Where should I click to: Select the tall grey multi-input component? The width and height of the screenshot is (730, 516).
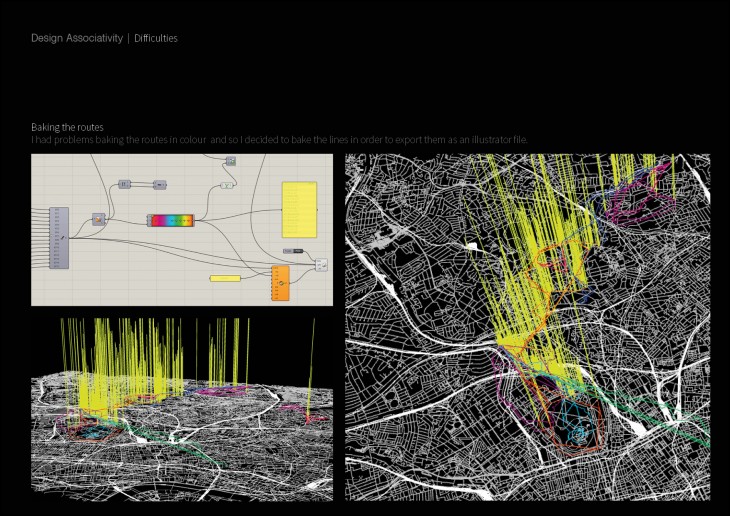pos(58,237)
